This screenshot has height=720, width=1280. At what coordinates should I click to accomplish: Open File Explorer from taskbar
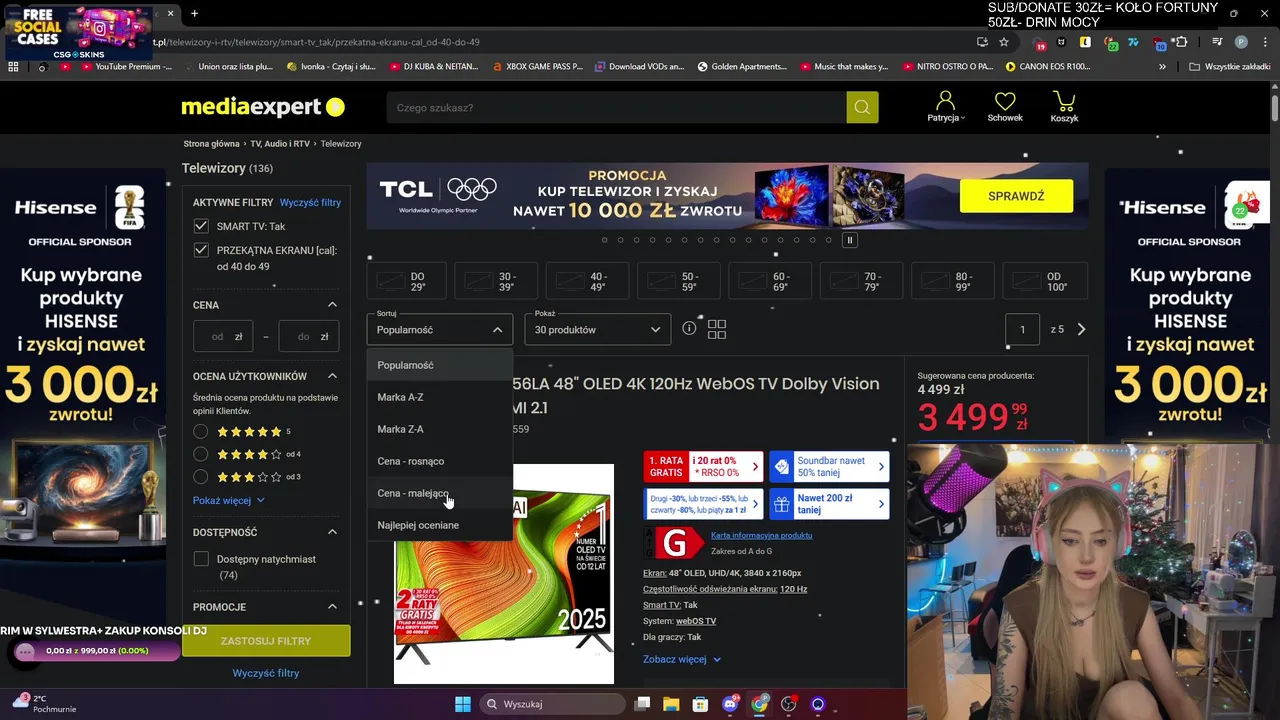672,704
